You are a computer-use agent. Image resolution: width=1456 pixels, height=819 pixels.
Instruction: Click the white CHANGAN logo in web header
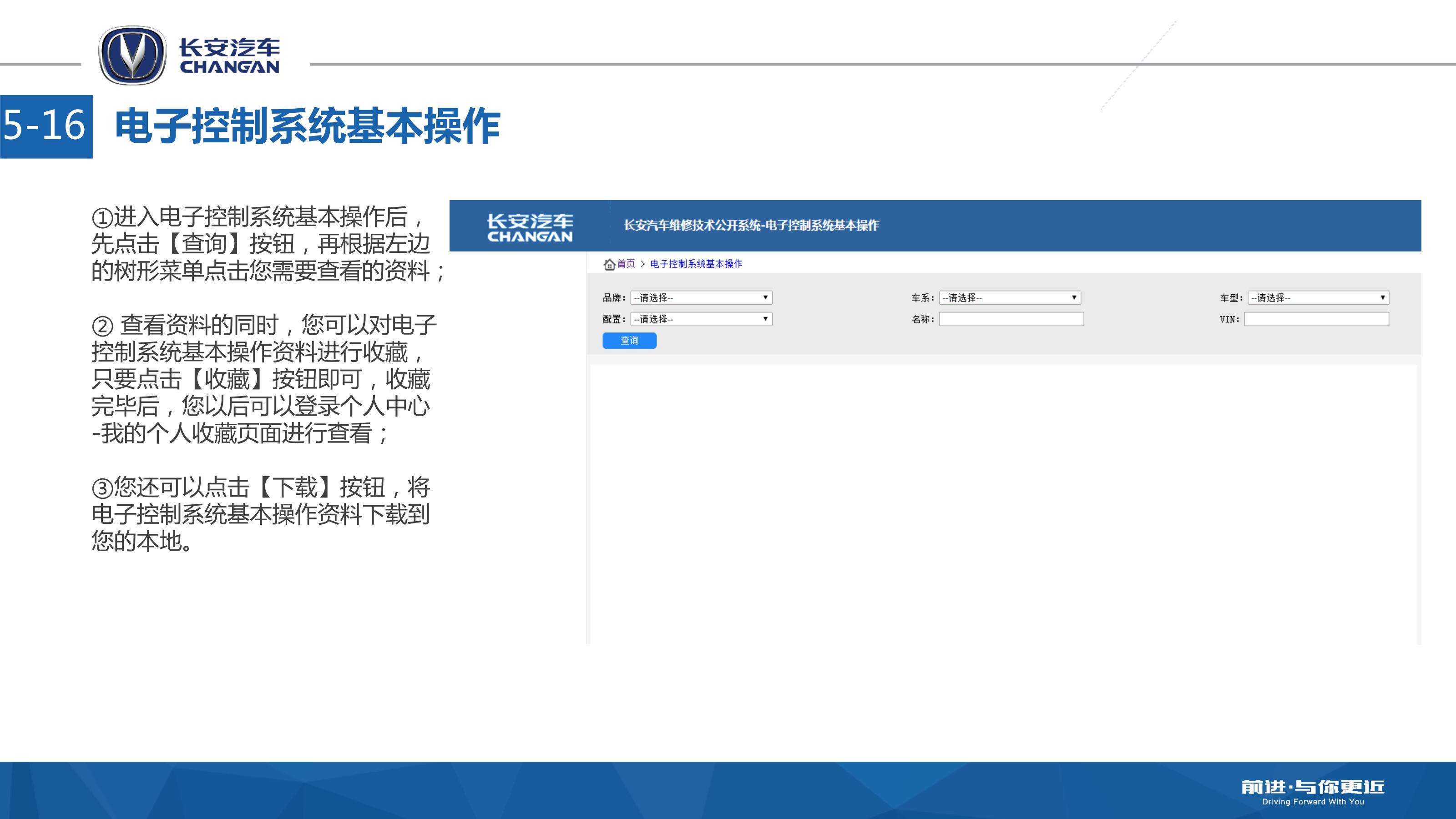tap(530, 228)
